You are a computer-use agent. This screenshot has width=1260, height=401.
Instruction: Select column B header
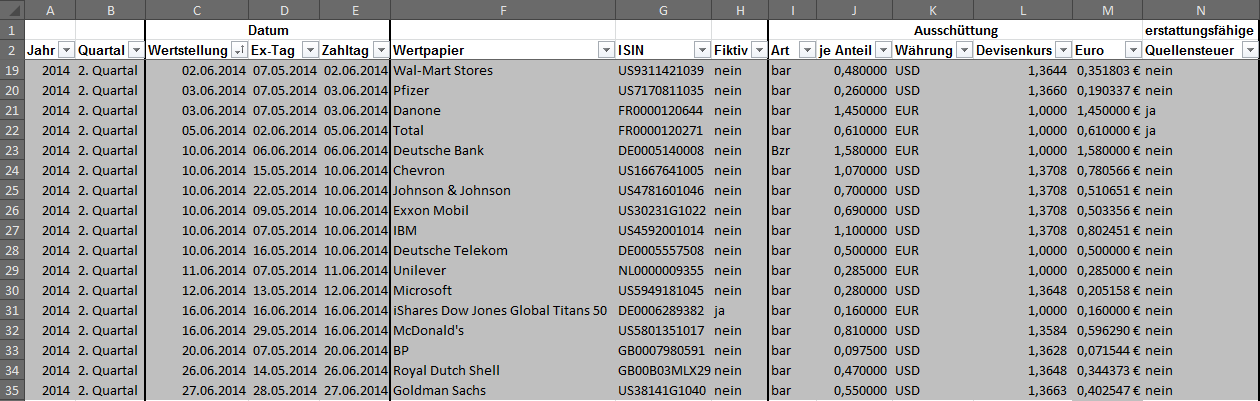(110, 10)
